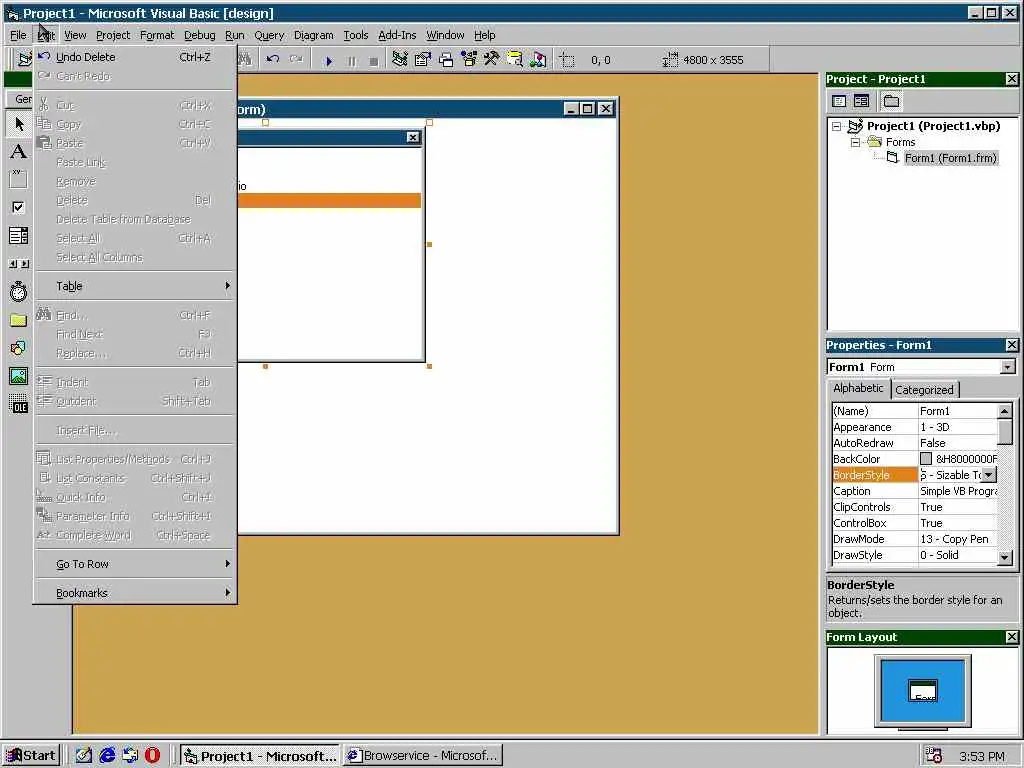The height and width of the screenshot is (768, 1024).
Task: Choose Undo Delete from Edit menu
Action: (x=135, y=57)
